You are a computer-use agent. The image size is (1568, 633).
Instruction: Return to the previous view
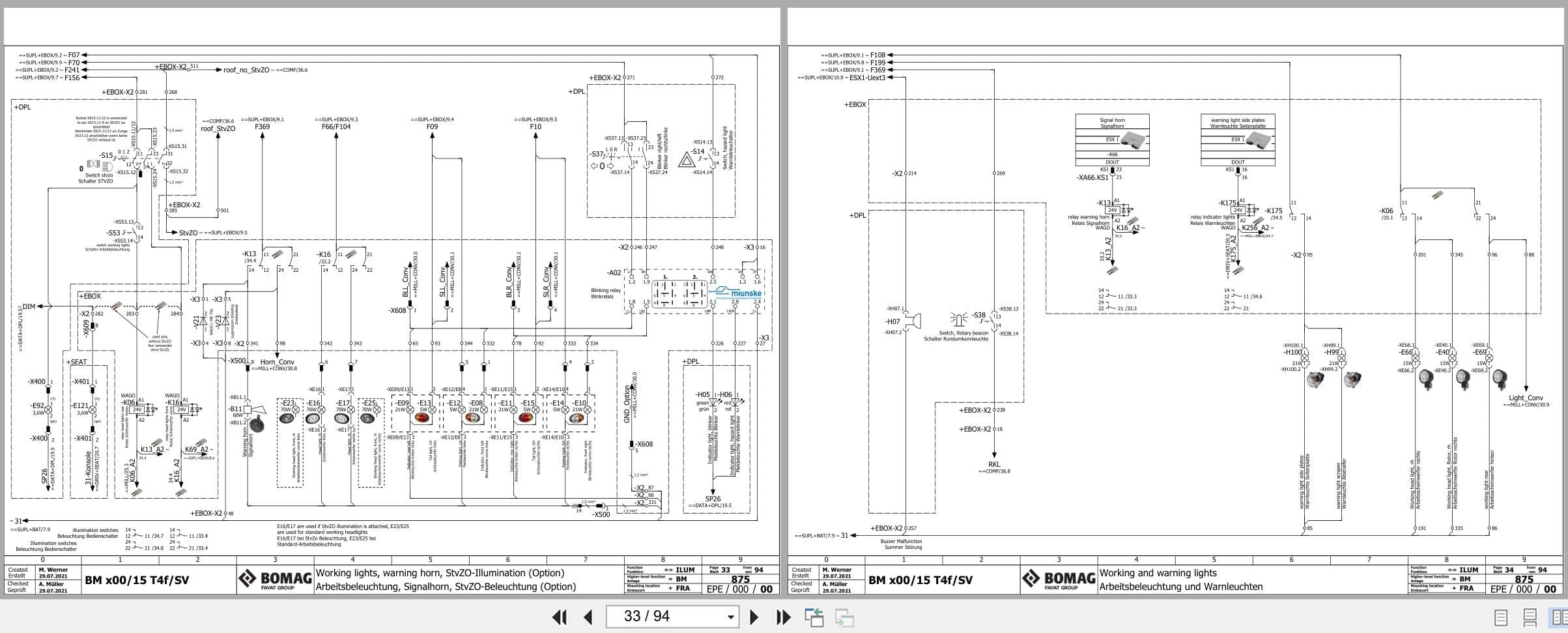(x=814, y=616)
